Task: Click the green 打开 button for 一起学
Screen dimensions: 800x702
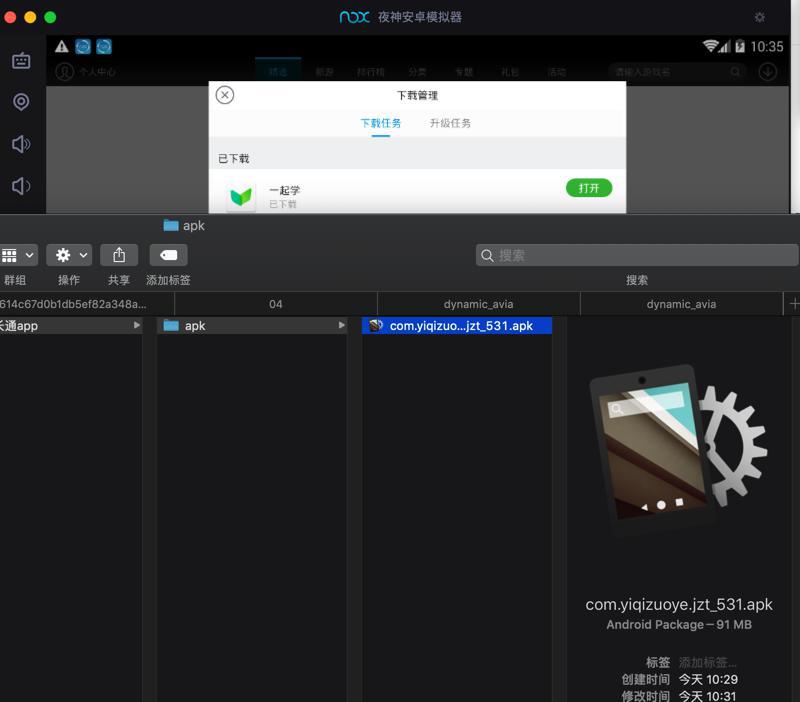Action: (x=589, y=188)
